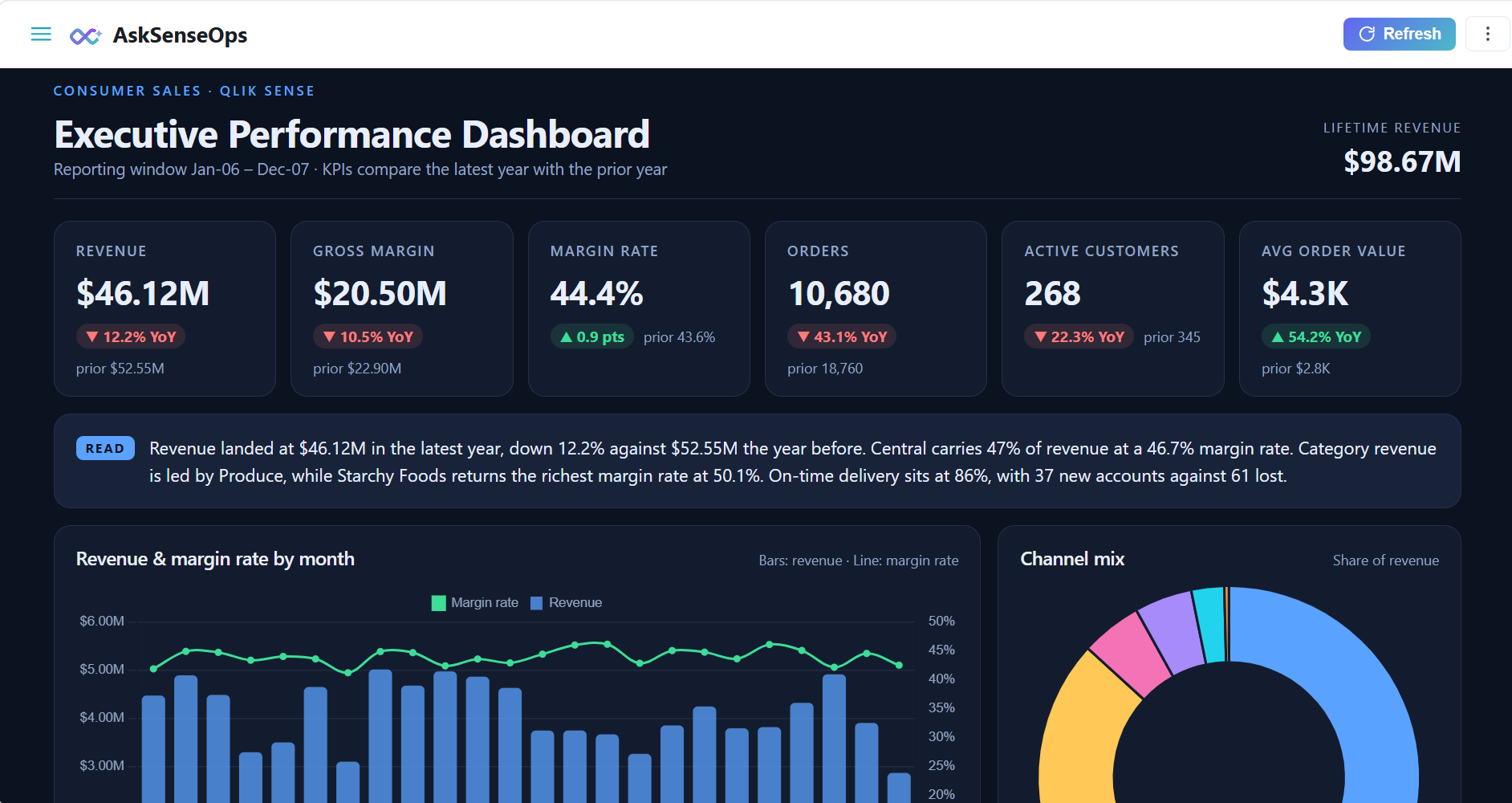
Task: Click the "prior $52.55M" text
Action: [120, 369]
